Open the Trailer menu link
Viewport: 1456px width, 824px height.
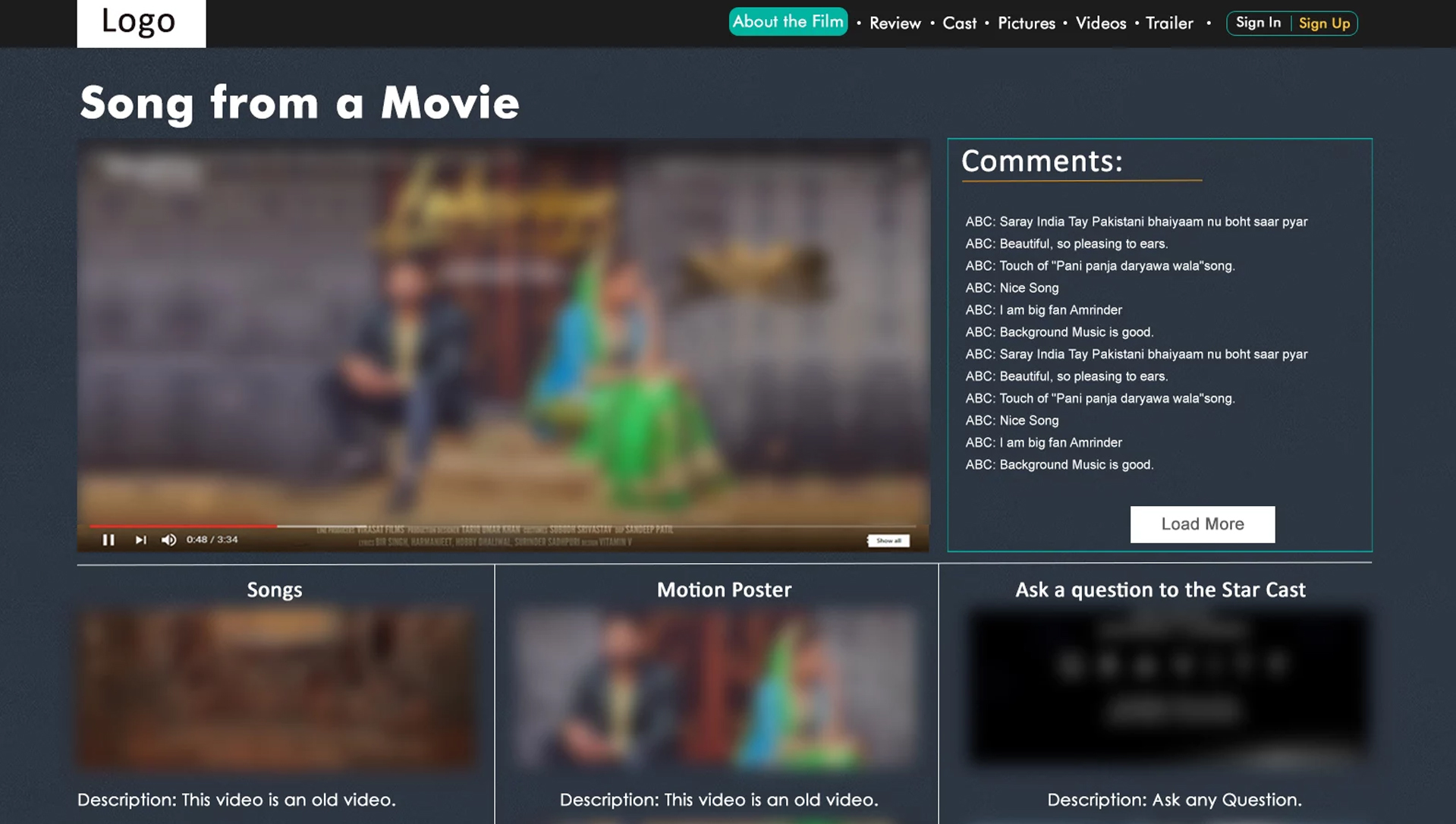tap(1169, 24)
